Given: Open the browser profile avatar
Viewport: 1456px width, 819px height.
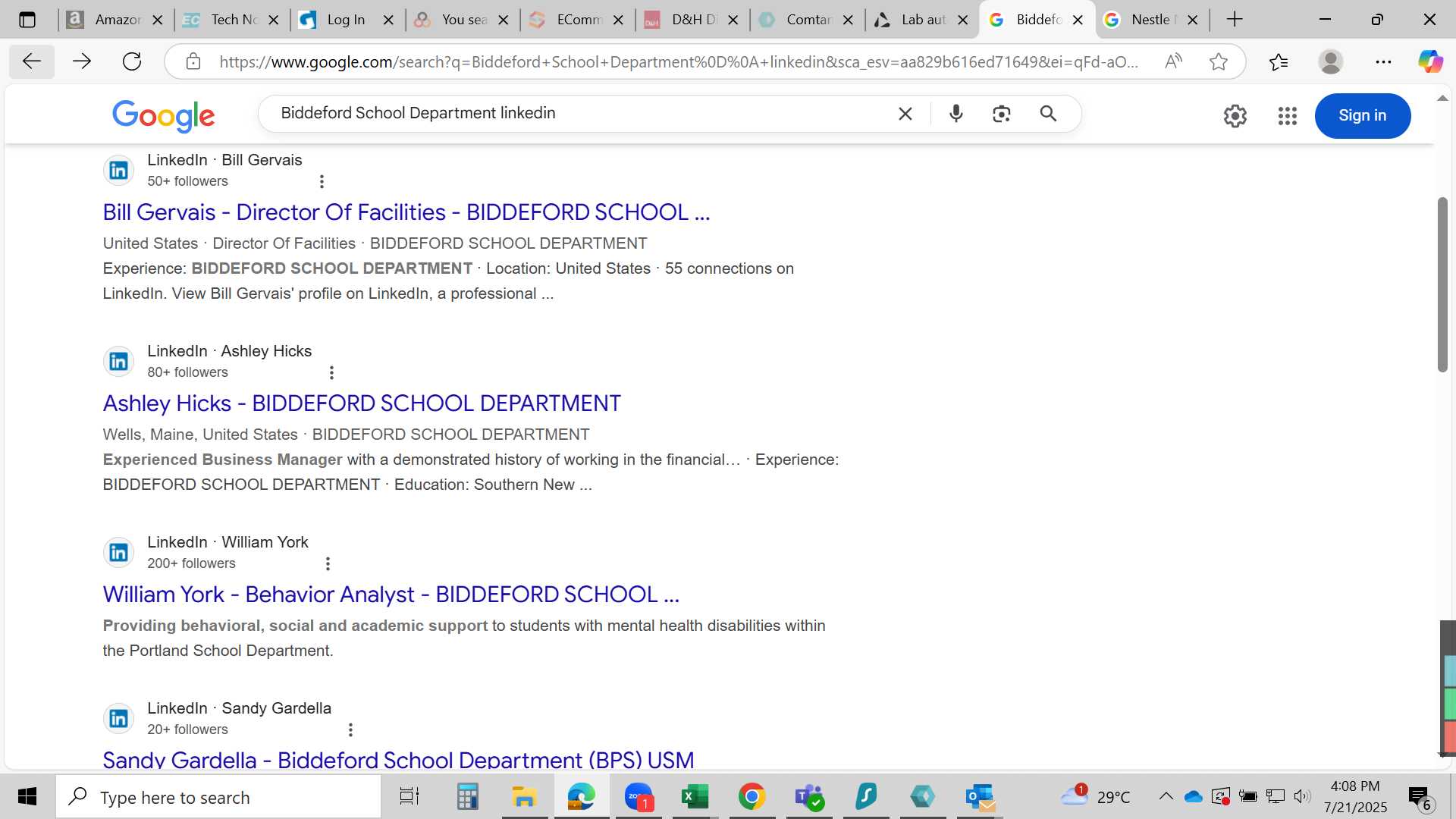Looking at the screenshot, I should click(x=1330, y=61).
